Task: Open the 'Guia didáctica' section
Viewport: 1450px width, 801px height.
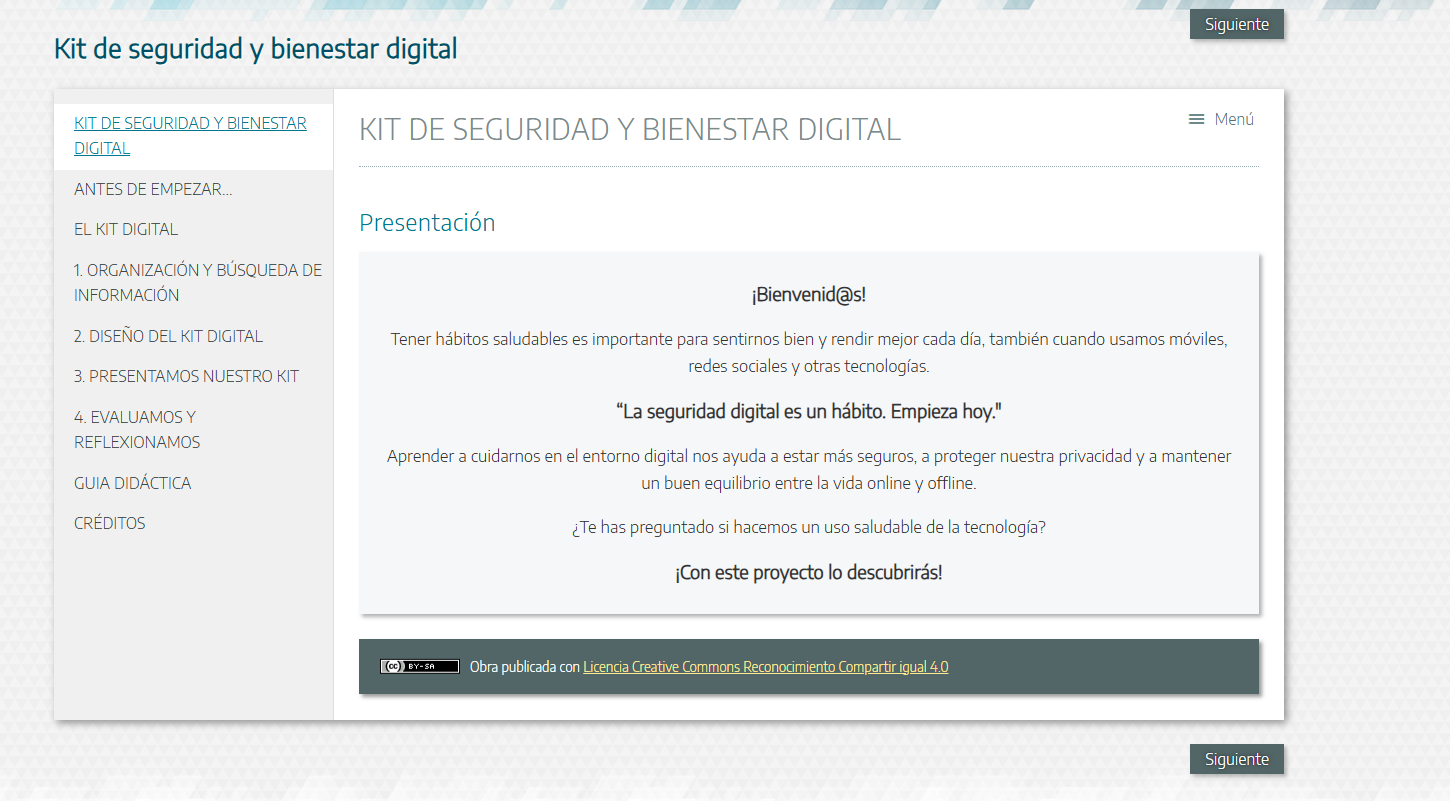Action: tap(132, 483)
